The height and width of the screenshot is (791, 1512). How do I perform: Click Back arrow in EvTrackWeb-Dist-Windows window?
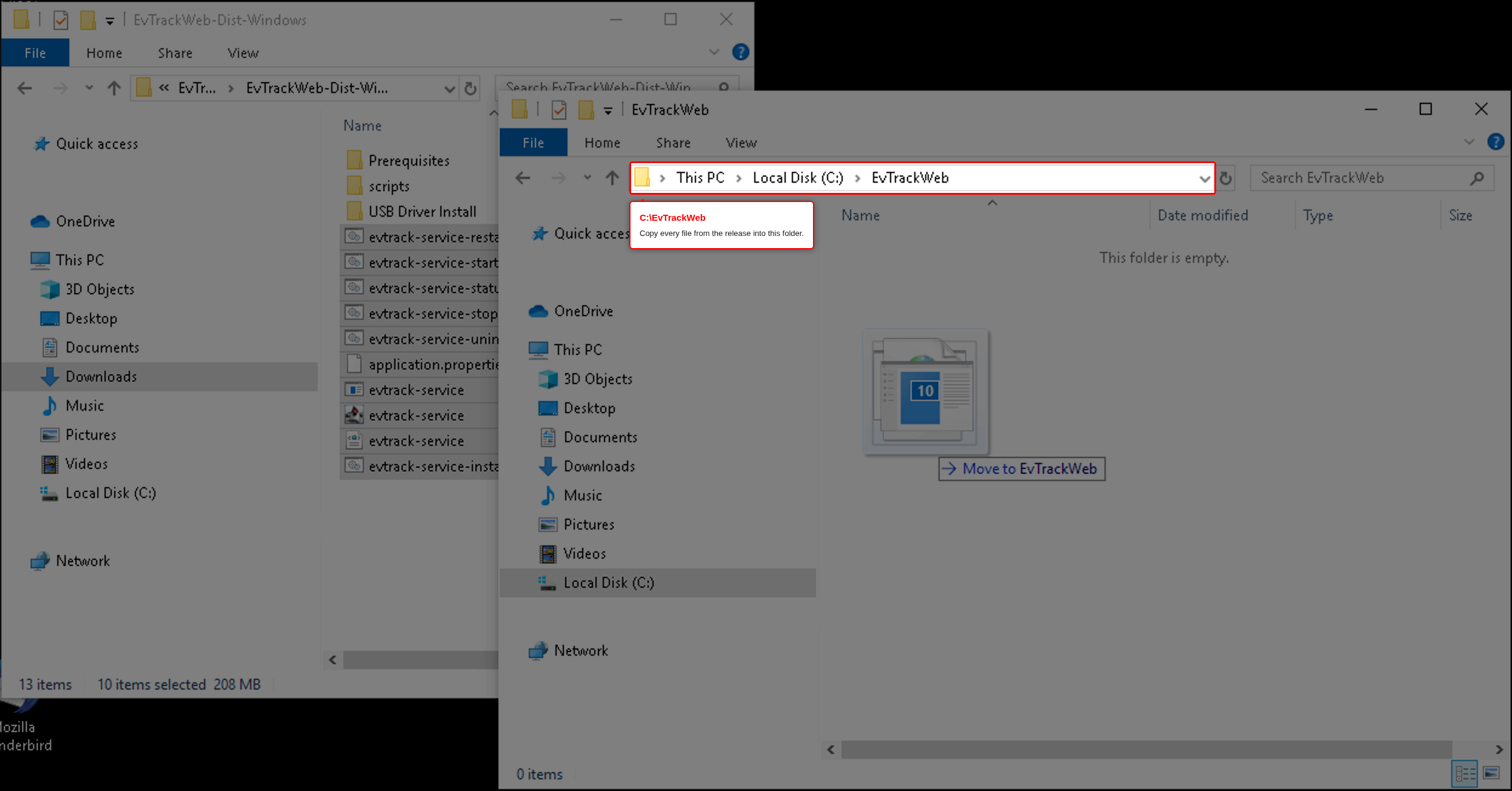tap(24, 89)
